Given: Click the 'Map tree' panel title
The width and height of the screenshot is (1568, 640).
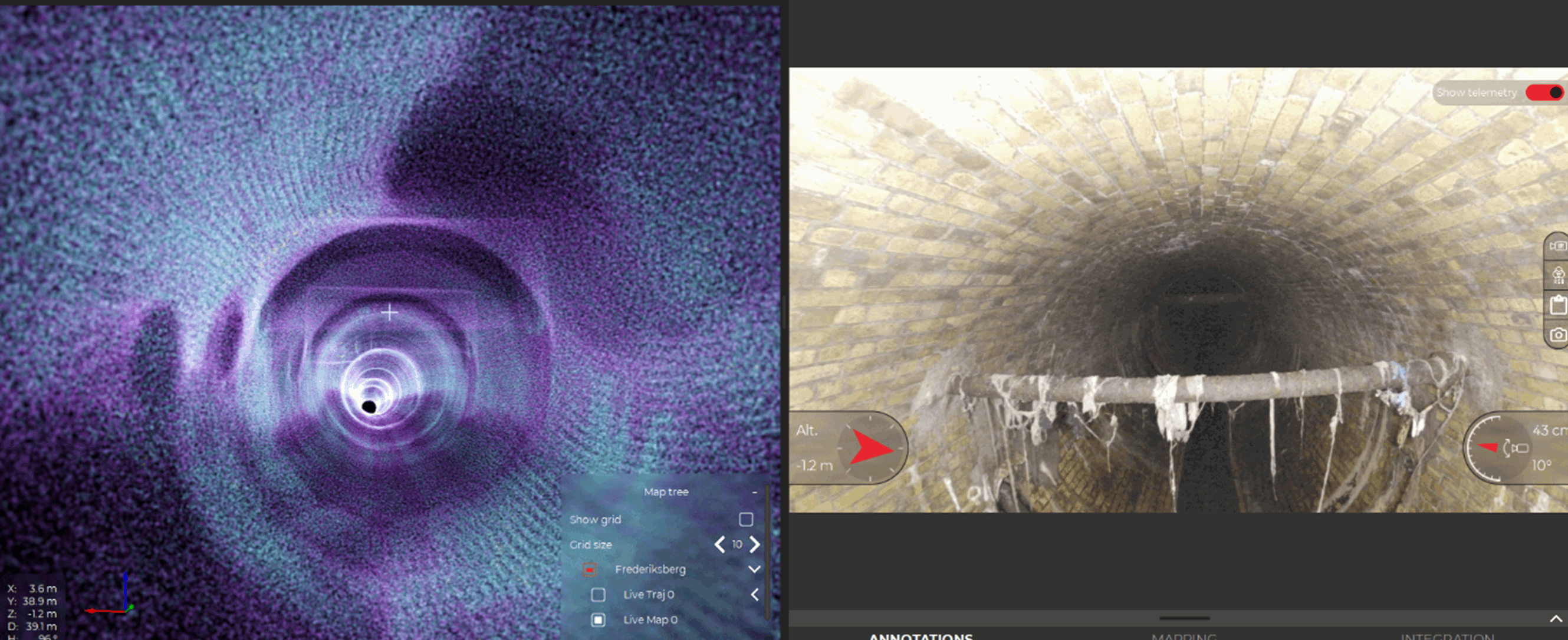Looking at the screenshot, I should point(666,491).
